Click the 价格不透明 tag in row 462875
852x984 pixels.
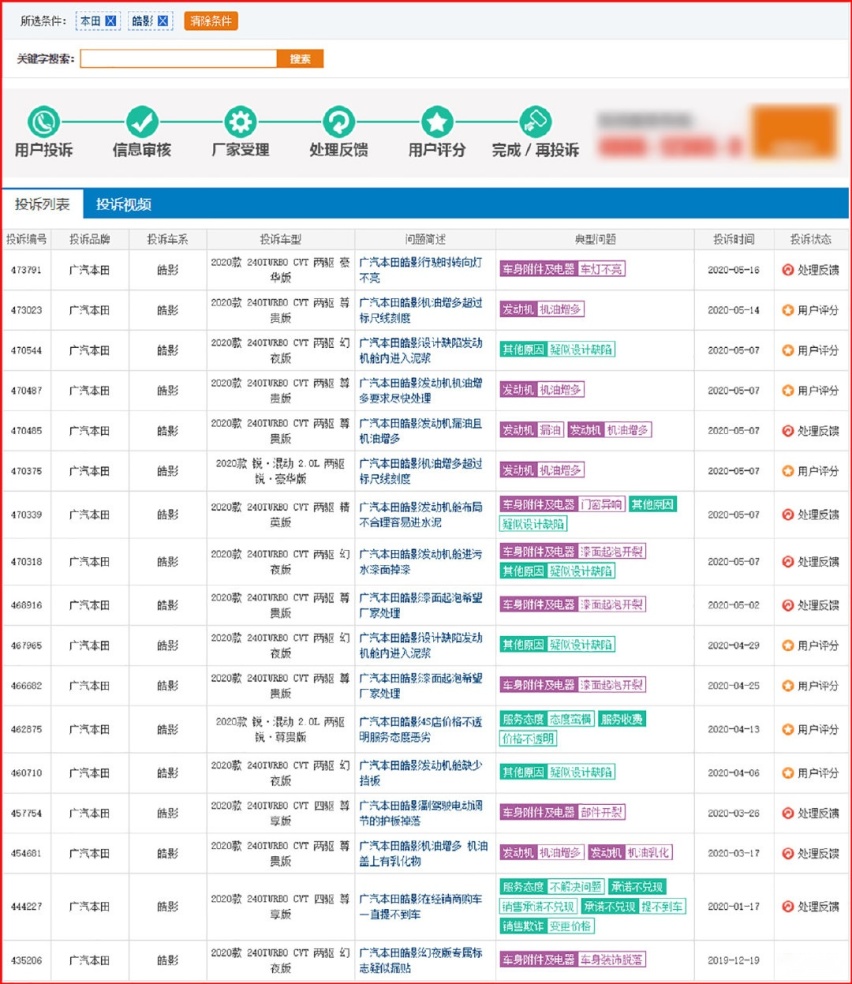528,739
